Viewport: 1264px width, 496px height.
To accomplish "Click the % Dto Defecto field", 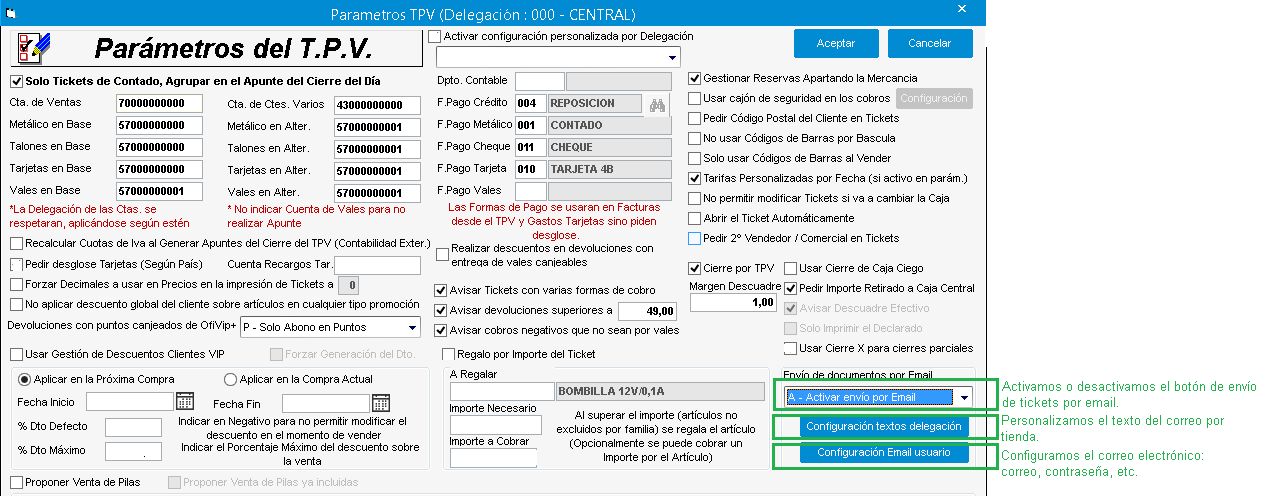I will click(x=133, y=427).
